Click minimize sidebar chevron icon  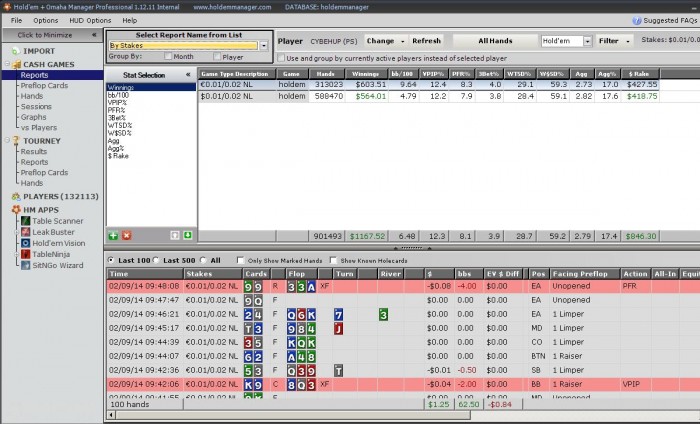coord(94,35)
